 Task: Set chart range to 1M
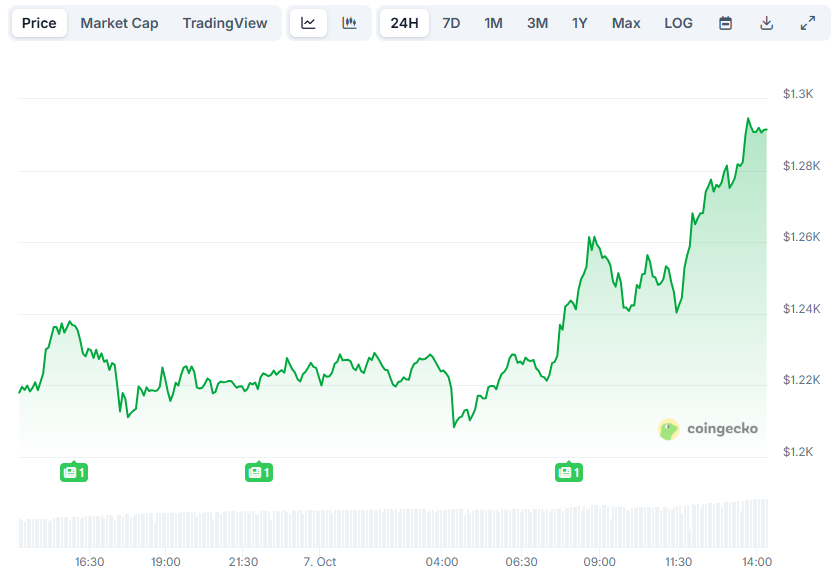click(x=493, y=23)
